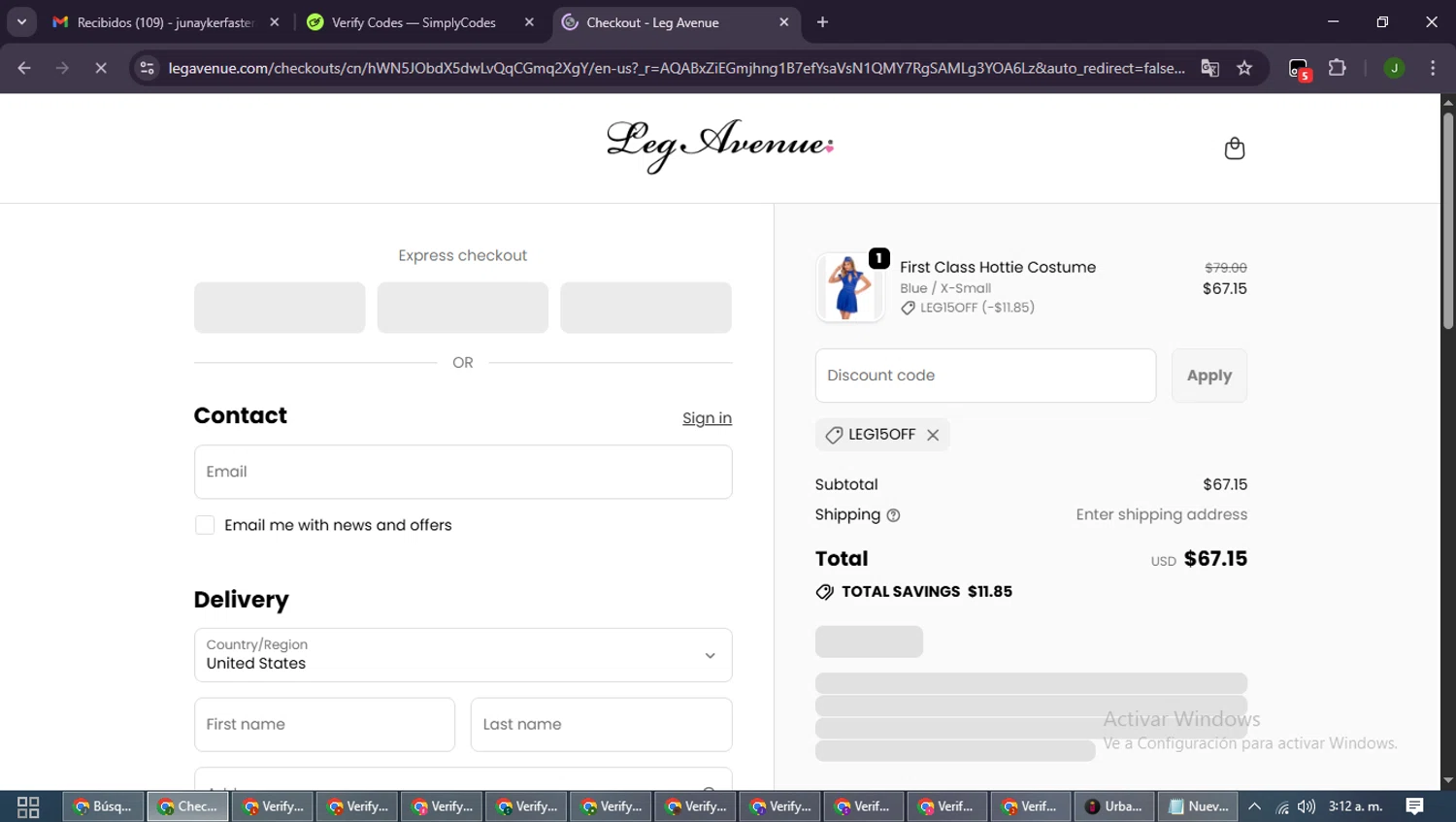The image size is (1456, 822).
Task: Bookmark this page with the star icon
Action: pos(1244,68)
